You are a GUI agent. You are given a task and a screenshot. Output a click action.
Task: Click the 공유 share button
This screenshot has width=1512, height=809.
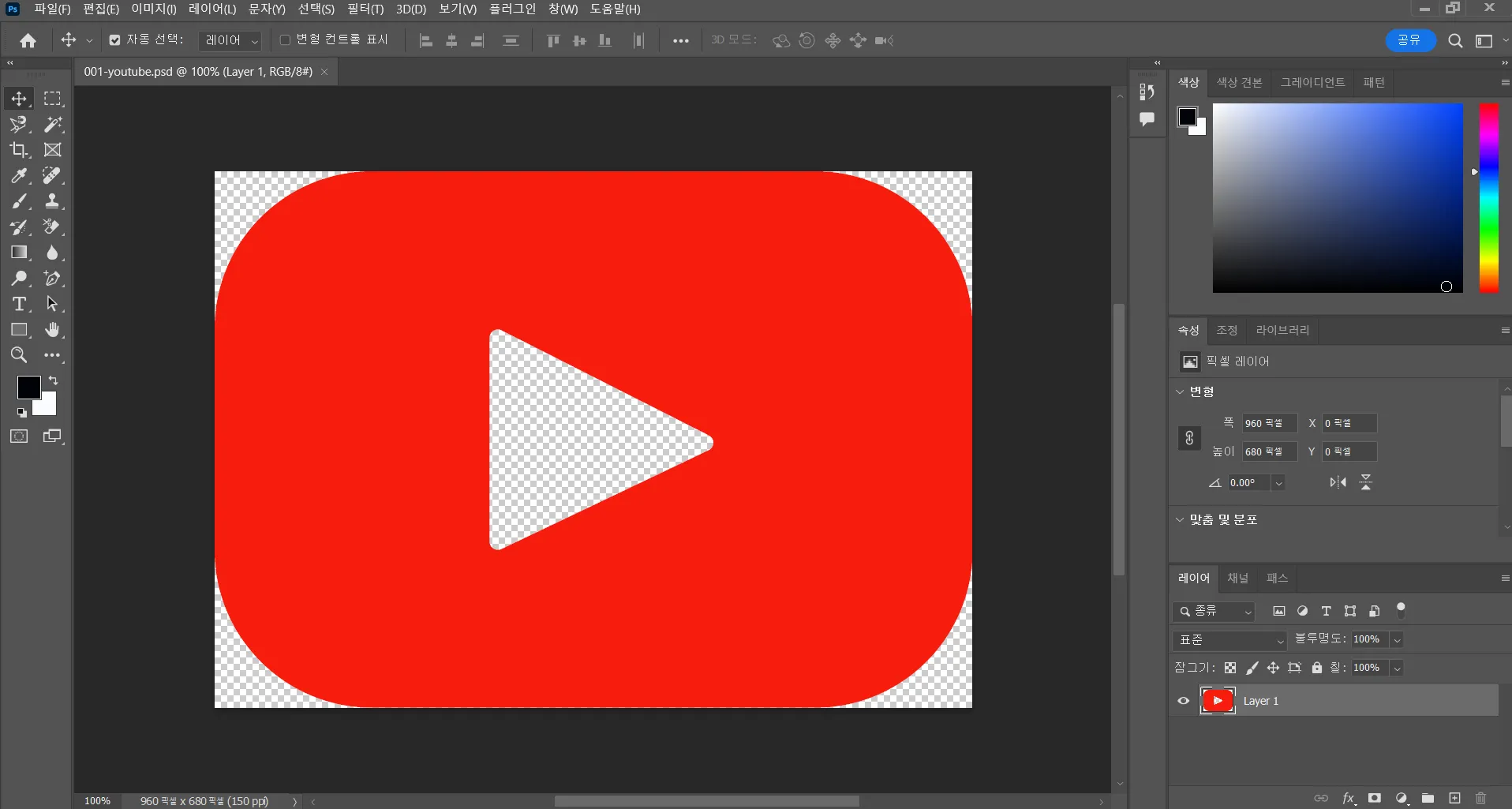pos(1409,40)
